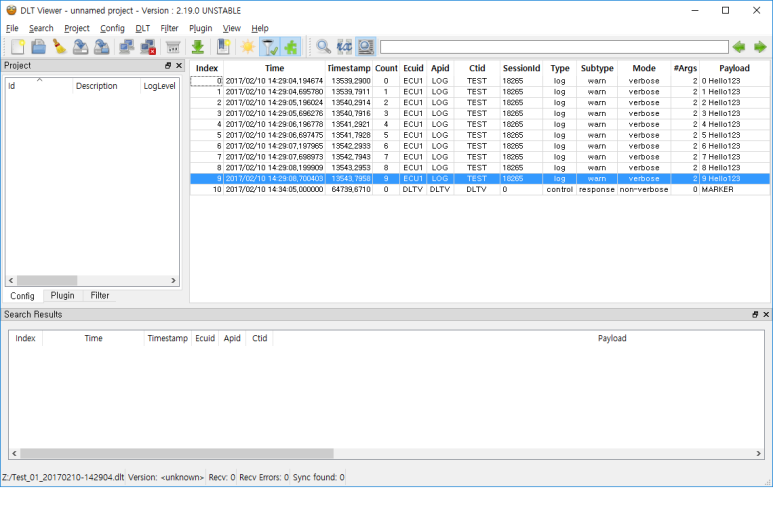
Task: Open the Filter menu
Action: pos(169,28)
